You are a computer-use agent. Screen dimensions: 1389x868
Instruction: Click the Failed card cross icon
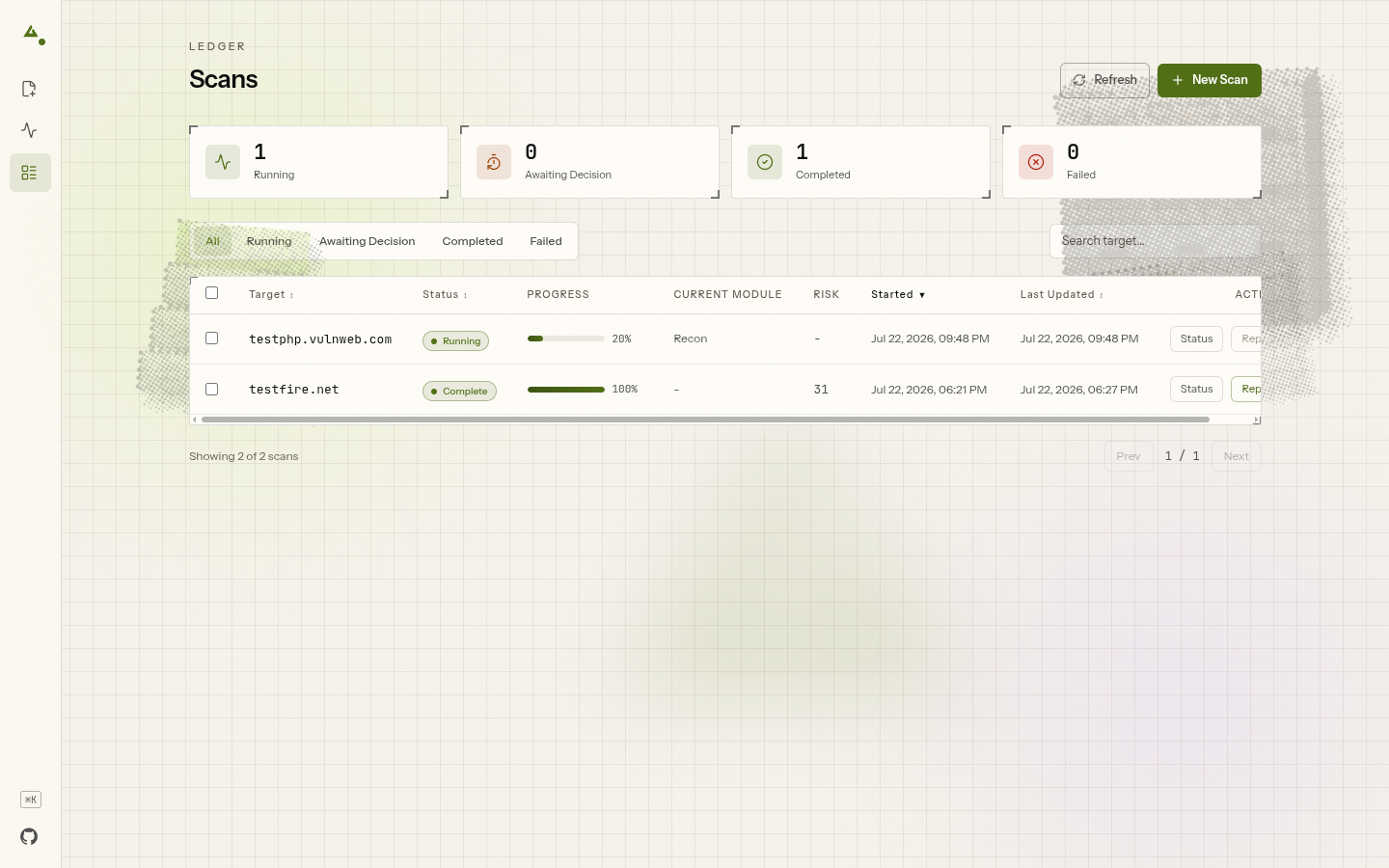(1036, 162)
